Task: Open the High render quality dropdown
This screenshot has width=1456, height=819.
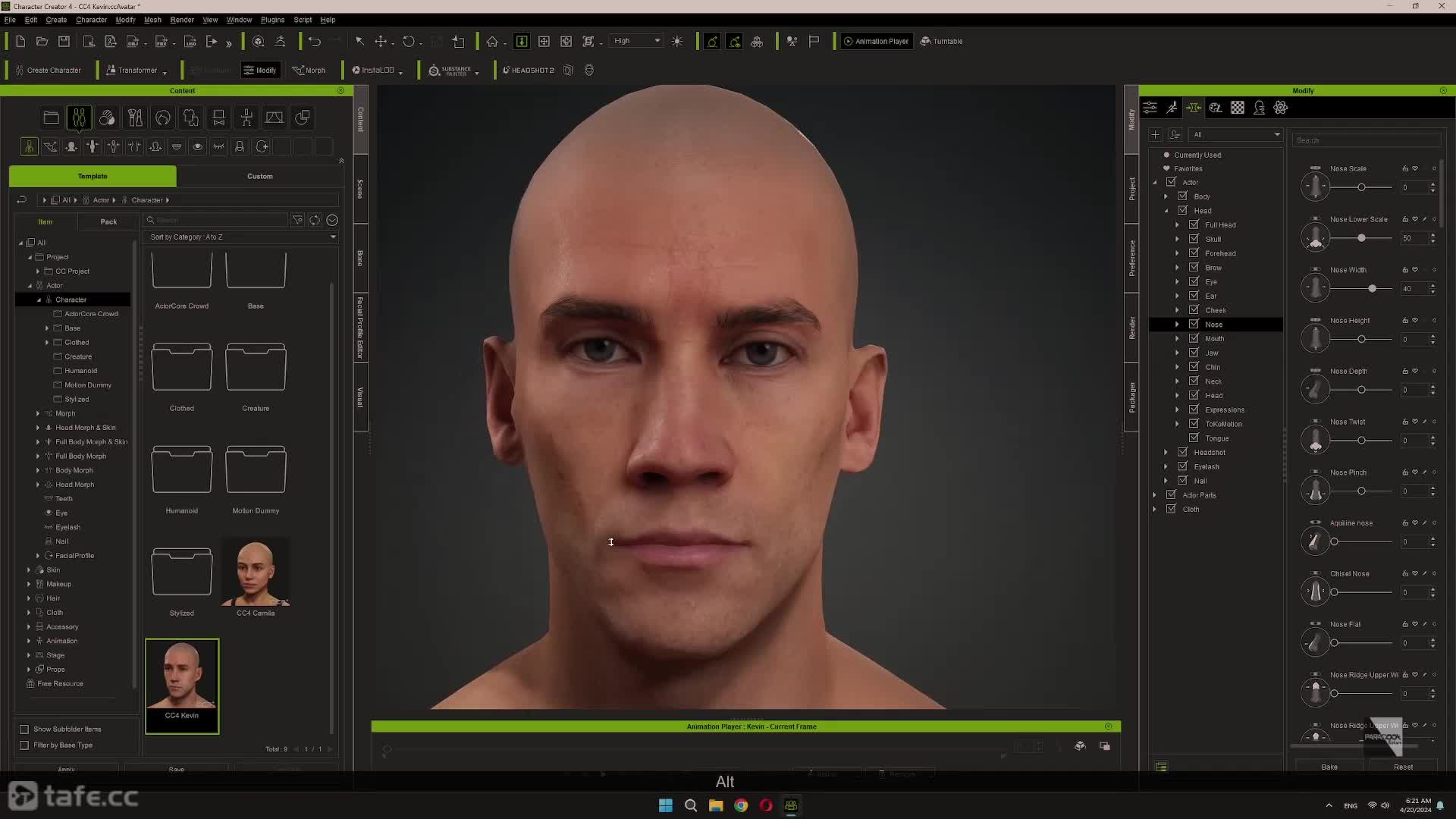Action: (636, 41)
